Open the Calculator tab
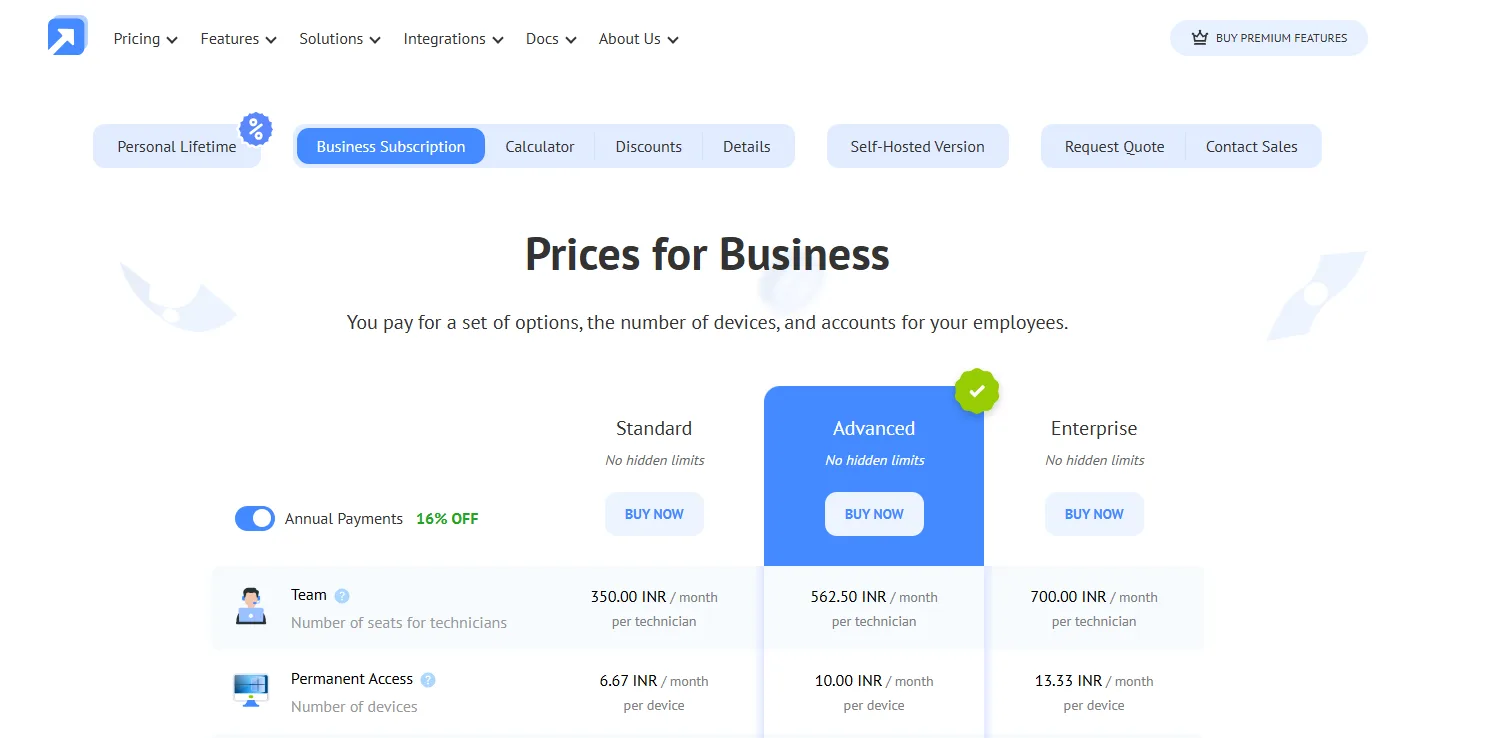The height and width of the screenshot is (738, 1490). coord(540,146)
